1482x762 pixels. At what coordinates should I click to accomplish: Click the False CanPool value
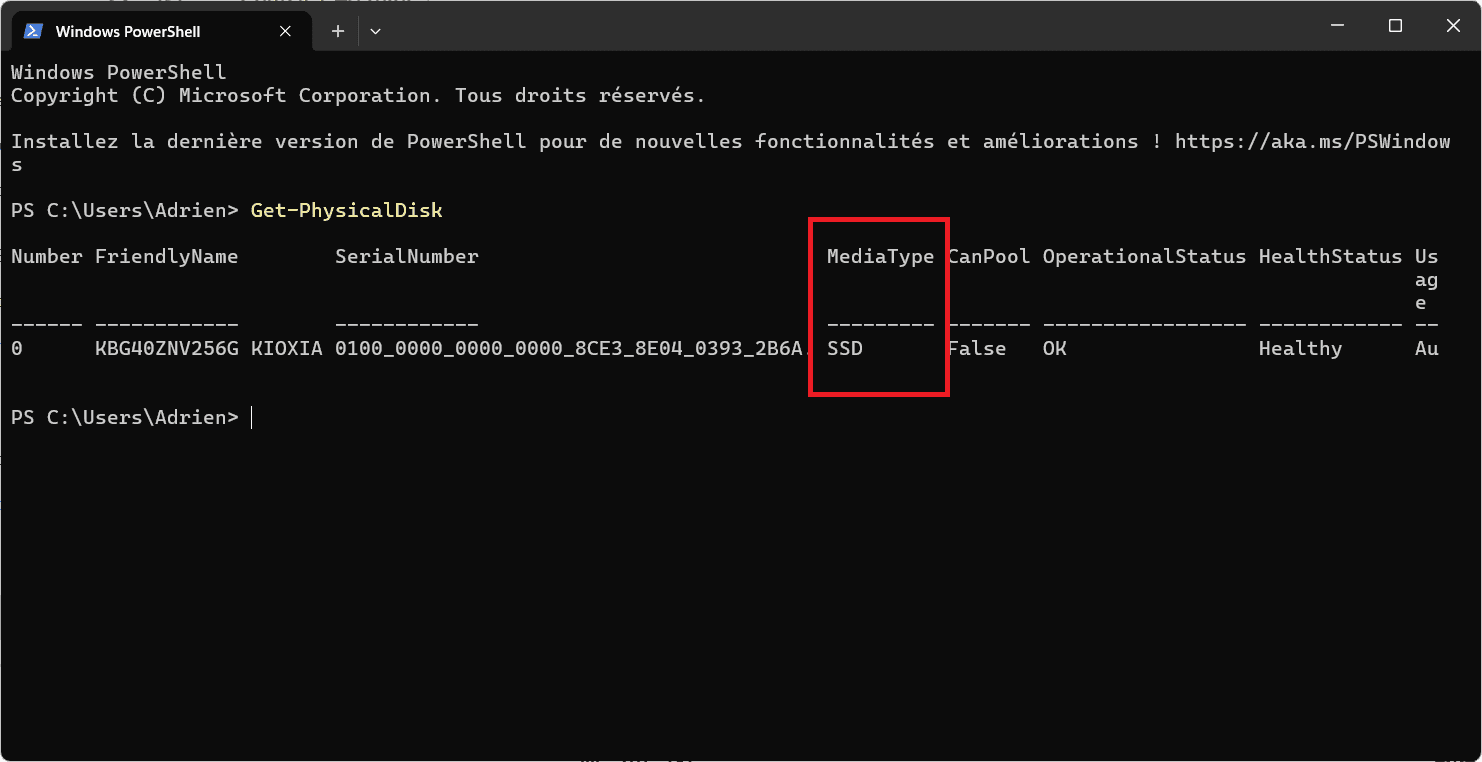pos(977,349)
